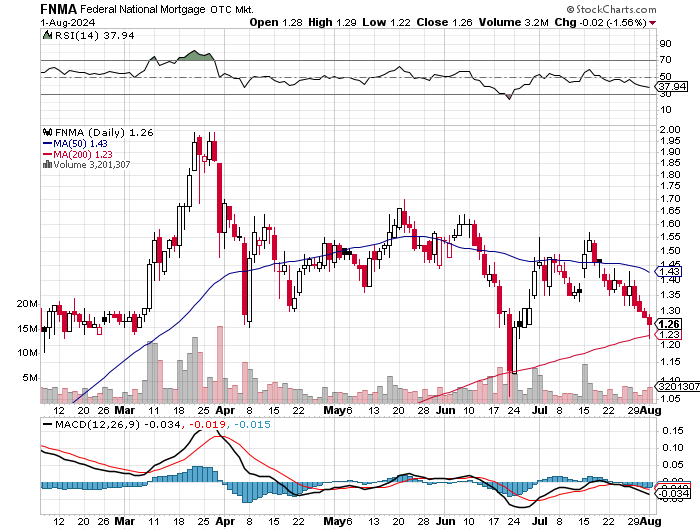700x530 pixels.
Task: Click the black MACD legend line marker
Action: click(x=47, y=424)
